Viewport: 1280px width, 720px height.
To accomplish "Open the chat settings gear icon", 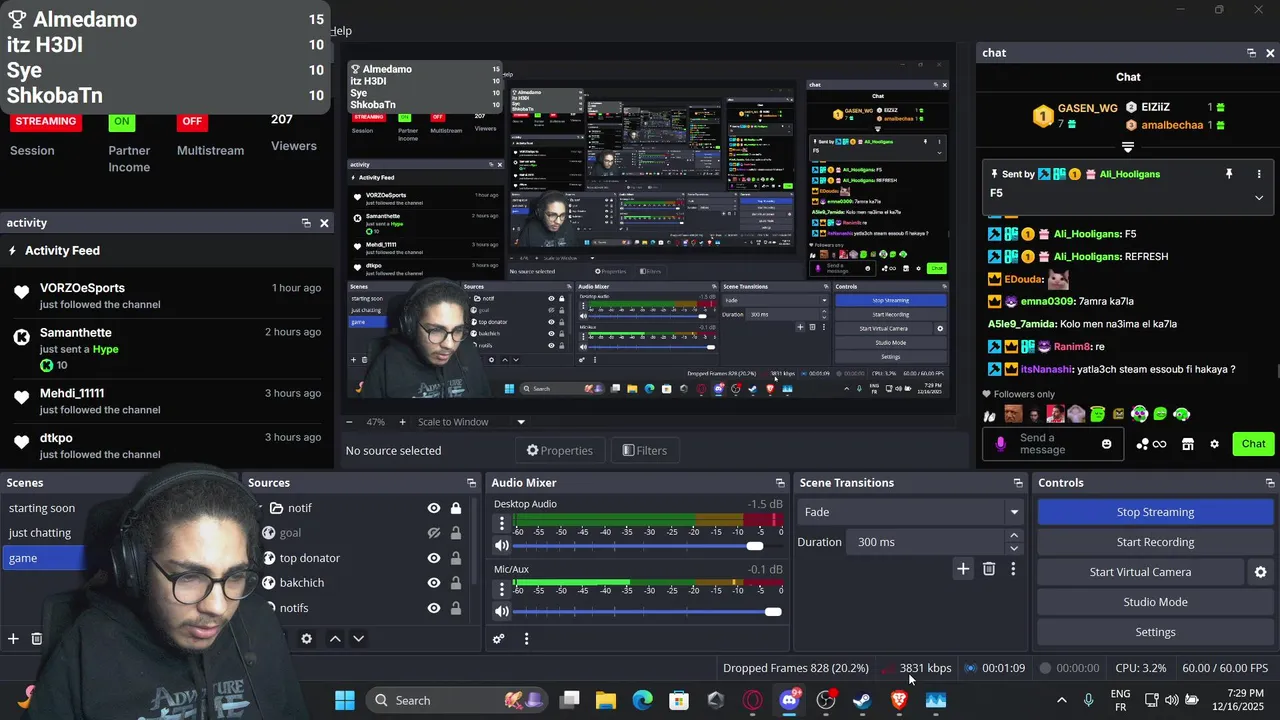I will tap(1214, 444).
